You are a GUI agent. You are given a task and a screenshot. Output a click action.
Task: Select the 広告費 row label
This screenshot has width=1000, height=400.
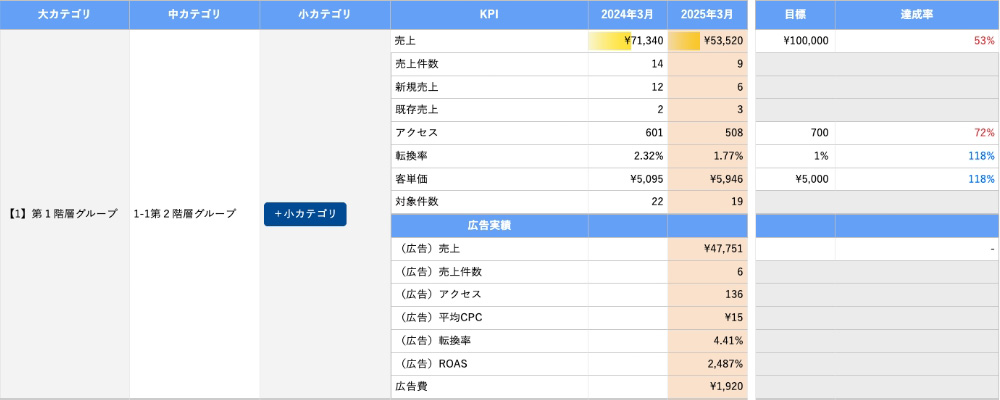click(489, 387)
